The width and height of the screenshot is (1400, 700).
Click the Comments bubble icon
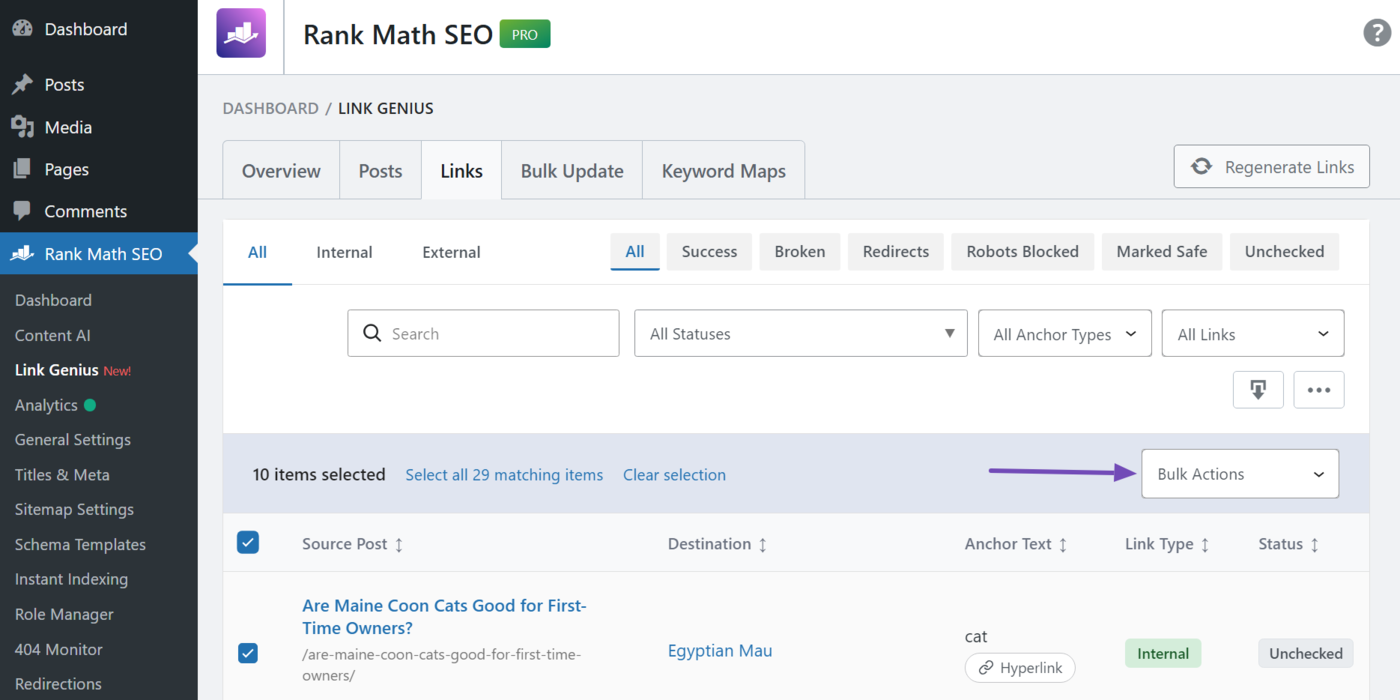[22, 211]
